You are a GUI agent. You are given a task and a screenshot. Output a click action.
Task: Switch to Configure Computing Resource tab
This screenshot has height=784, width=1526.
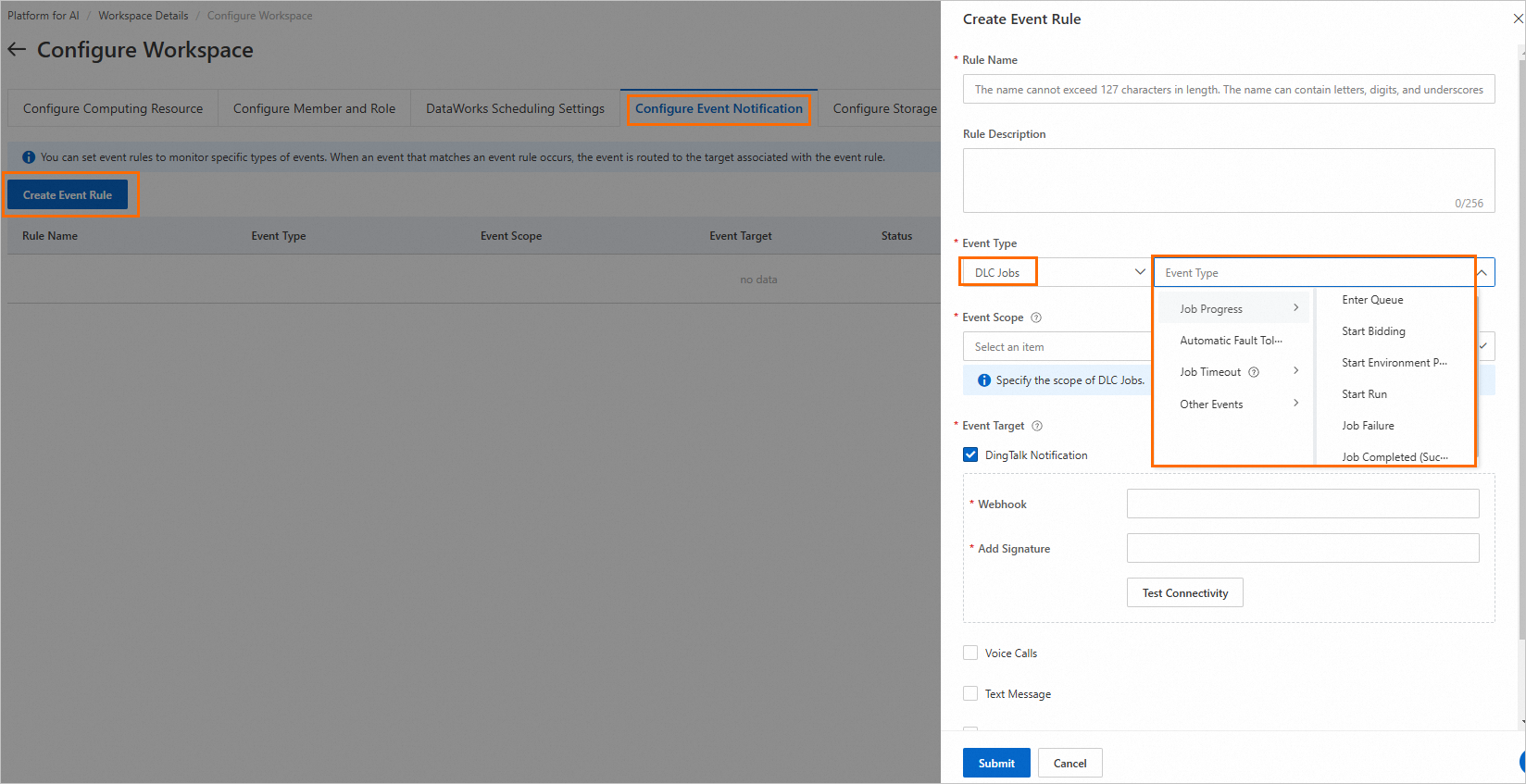pyautogui.click(x=113, y=108)
